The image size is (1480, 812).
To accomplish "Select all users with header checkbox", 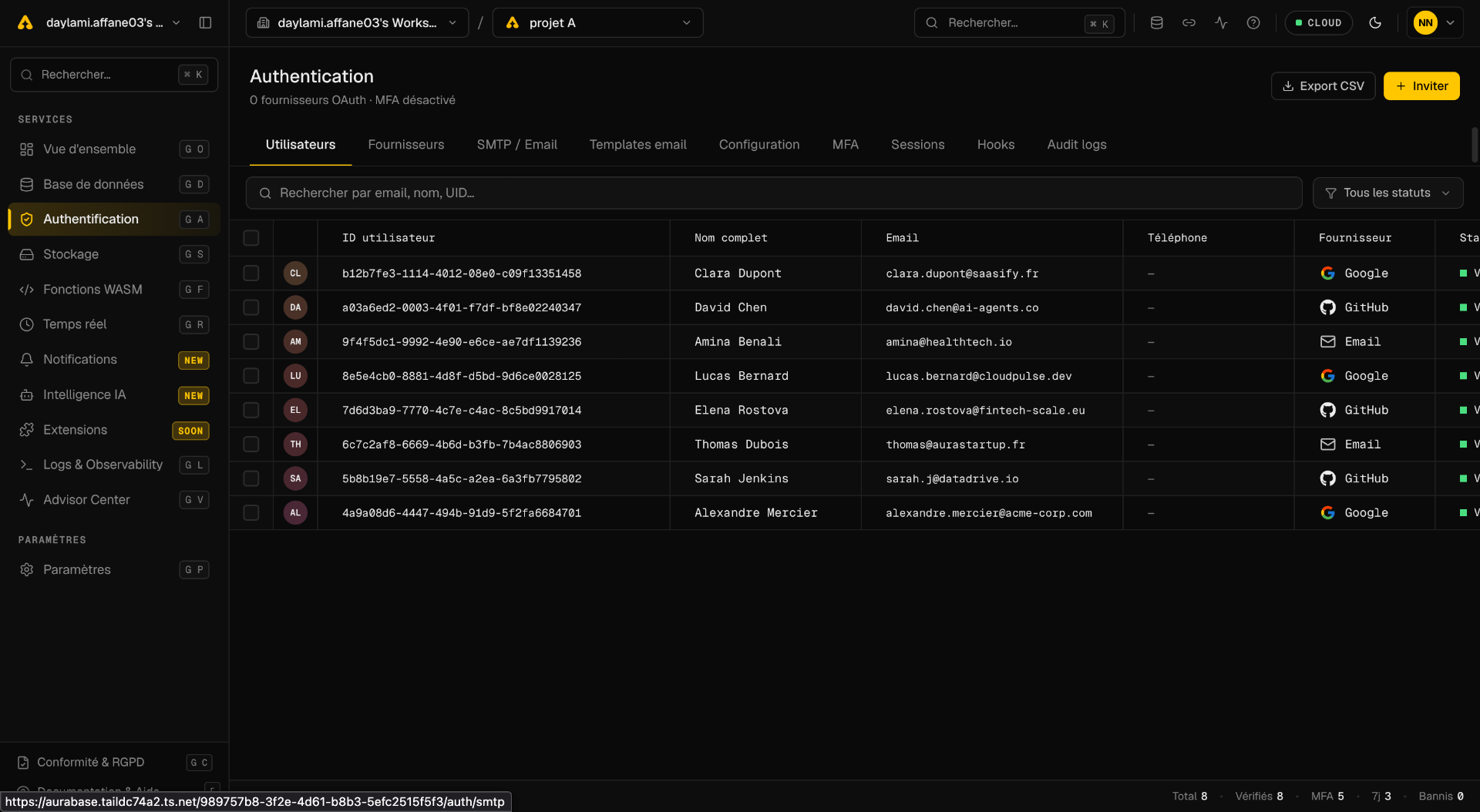I will click(251, 238).
